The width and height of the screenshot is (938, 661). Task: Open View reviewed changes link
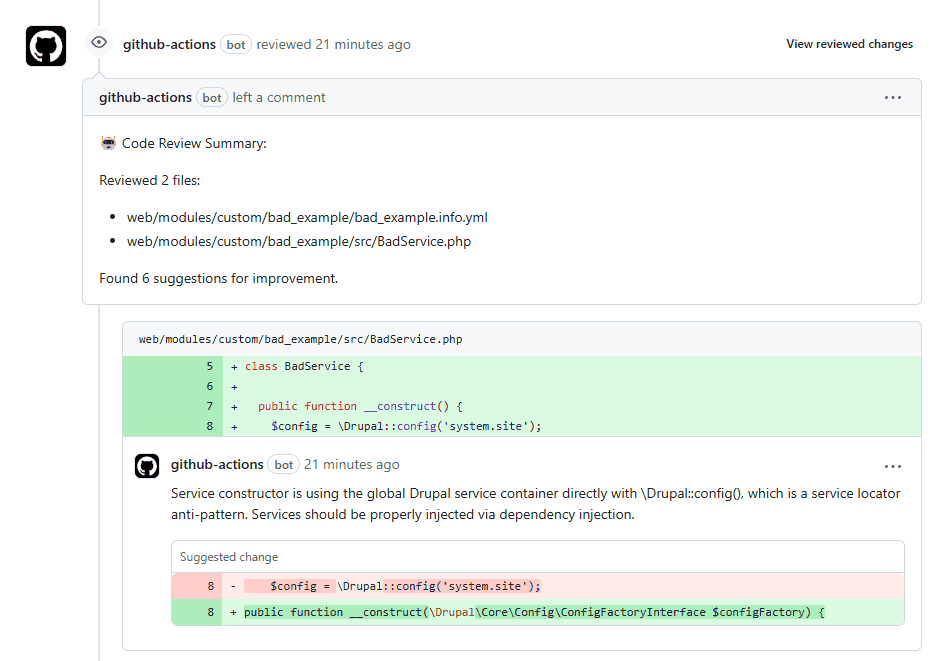point(849,44)
